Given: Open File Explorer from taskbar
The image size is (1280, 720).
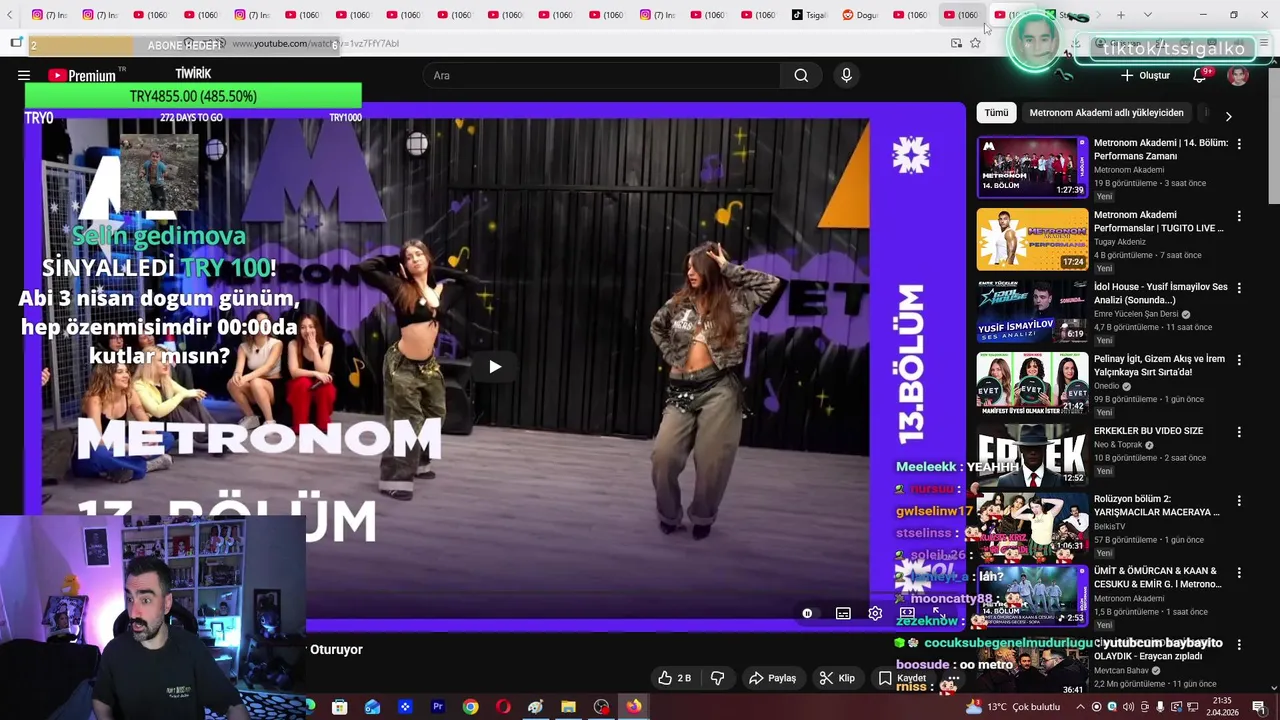Looking at the screenshot, I should (568, 707).
